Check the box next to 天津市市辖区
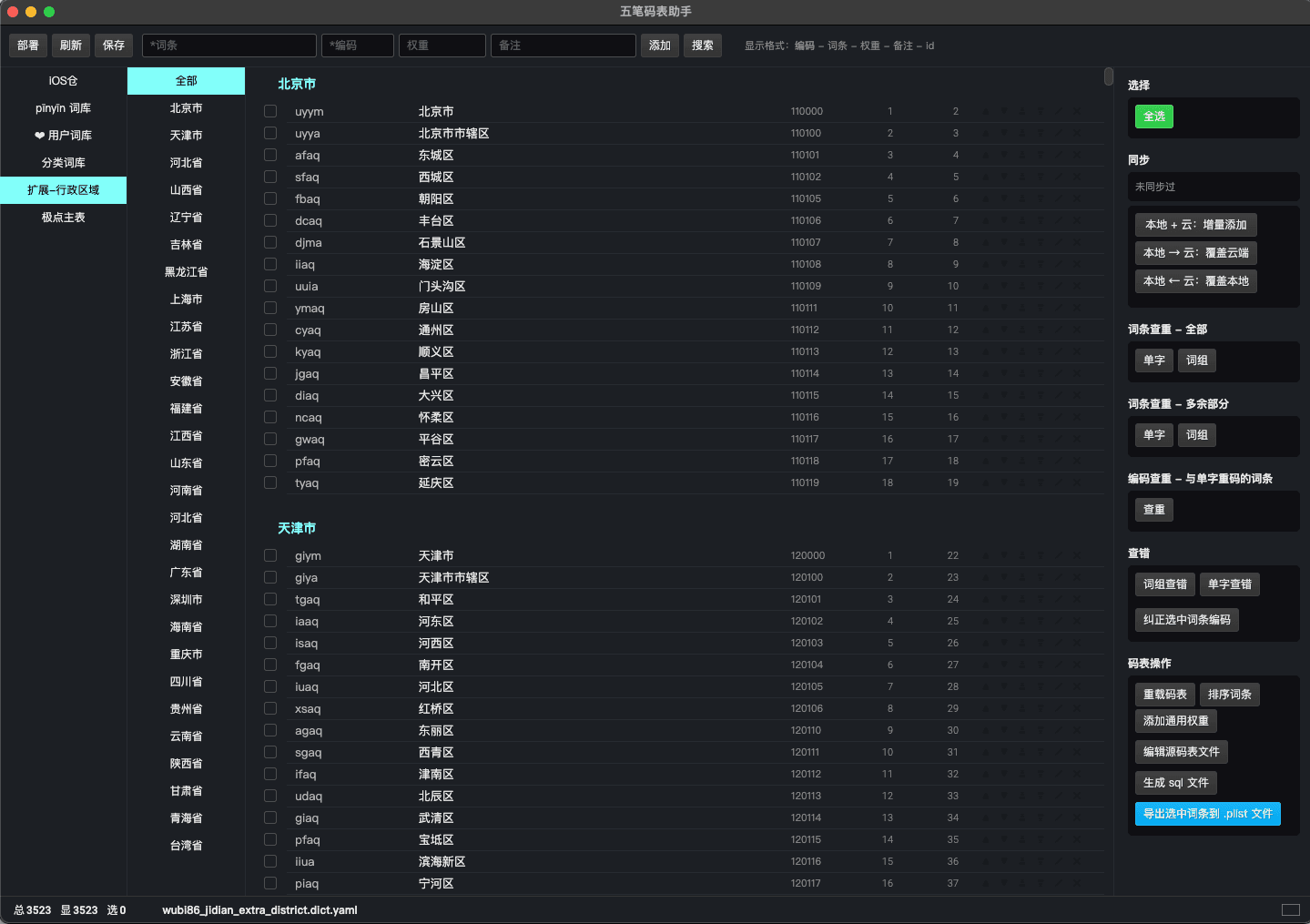This screenshot has height=924, width=1310. click(270, 577)
